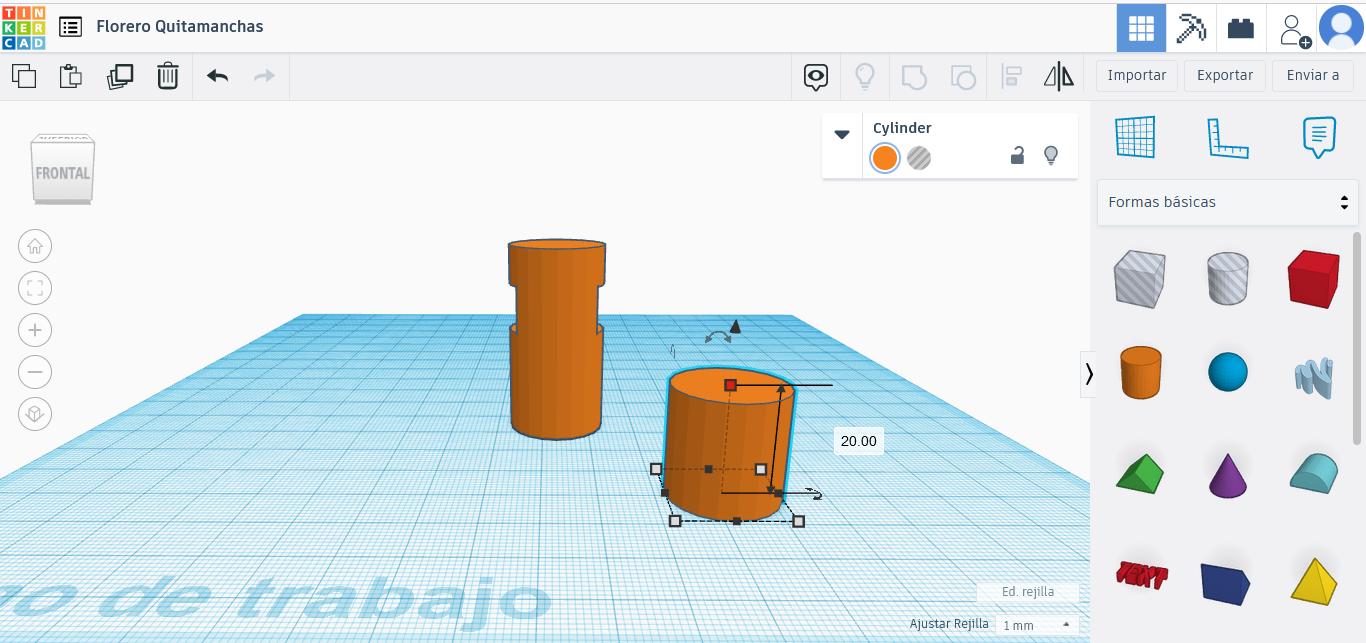The width and height of the screenshot is (1366, 643).
Task: Click the Align tool icon
Action: (1011, 76)
